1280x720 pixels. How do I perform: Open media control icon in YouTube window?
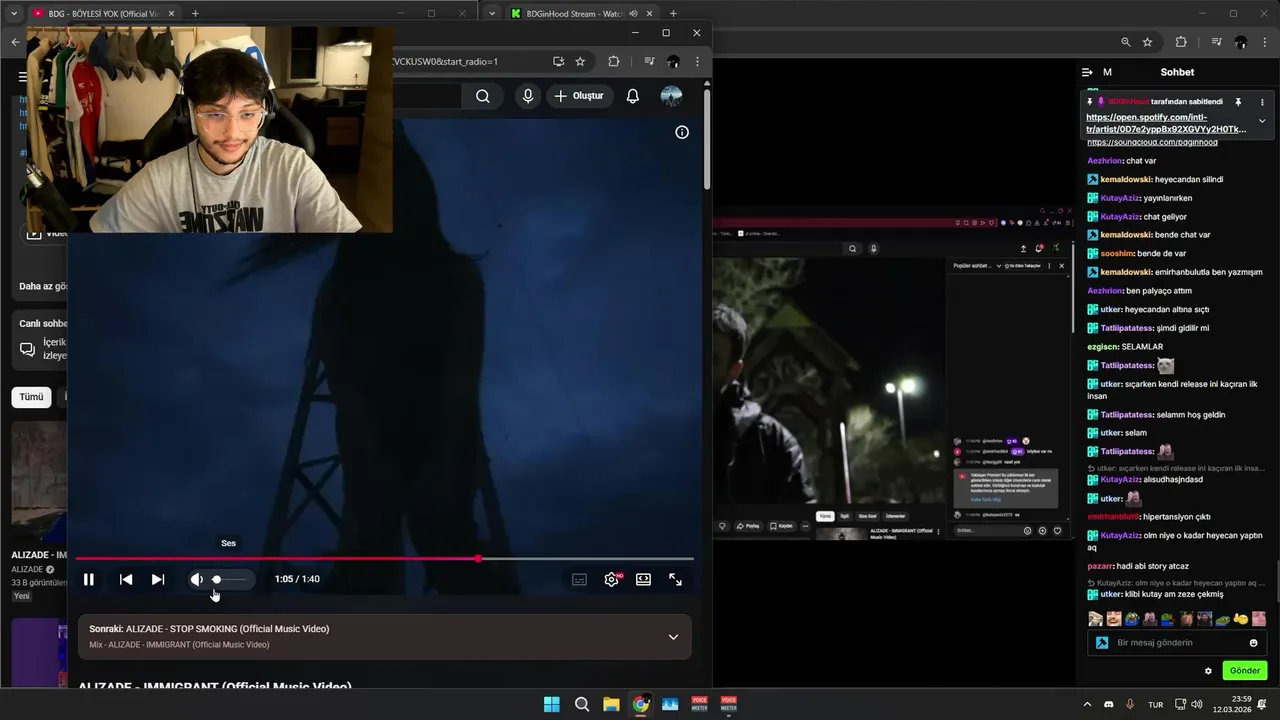[649, 61]
